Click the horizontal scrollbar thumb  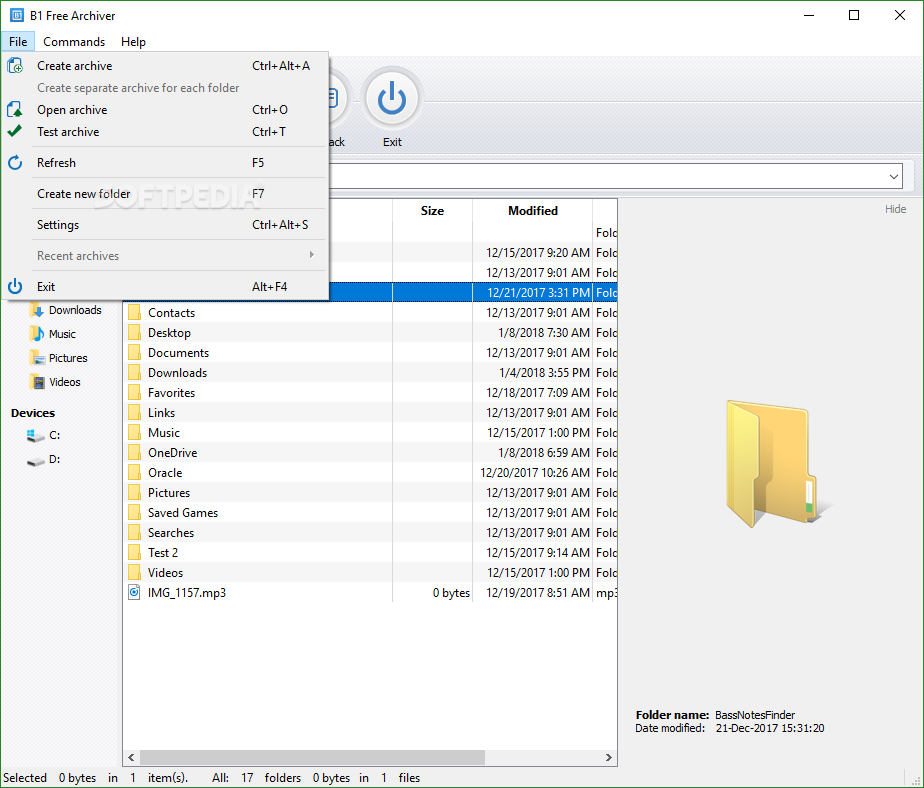(312, 757)
